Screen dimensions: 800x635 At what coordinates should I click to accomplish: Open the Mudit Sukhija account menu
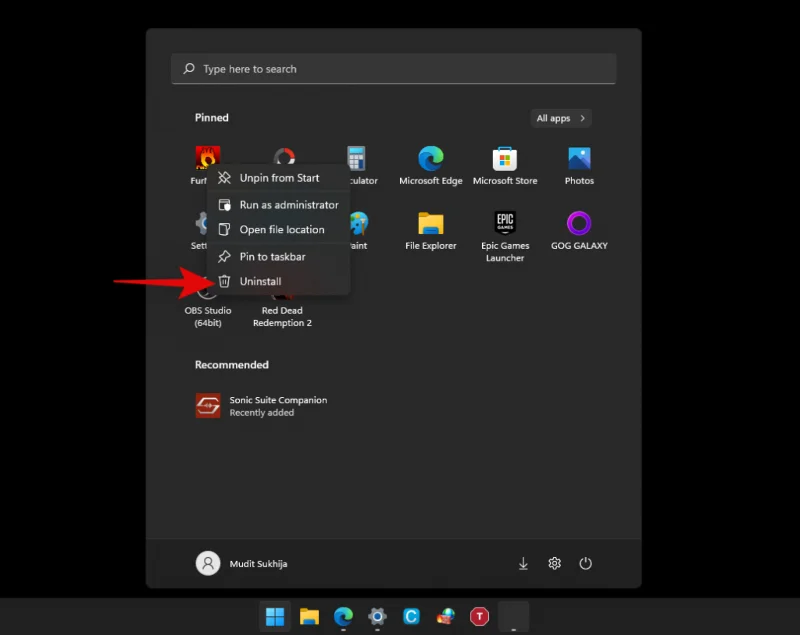click(243, 563)
